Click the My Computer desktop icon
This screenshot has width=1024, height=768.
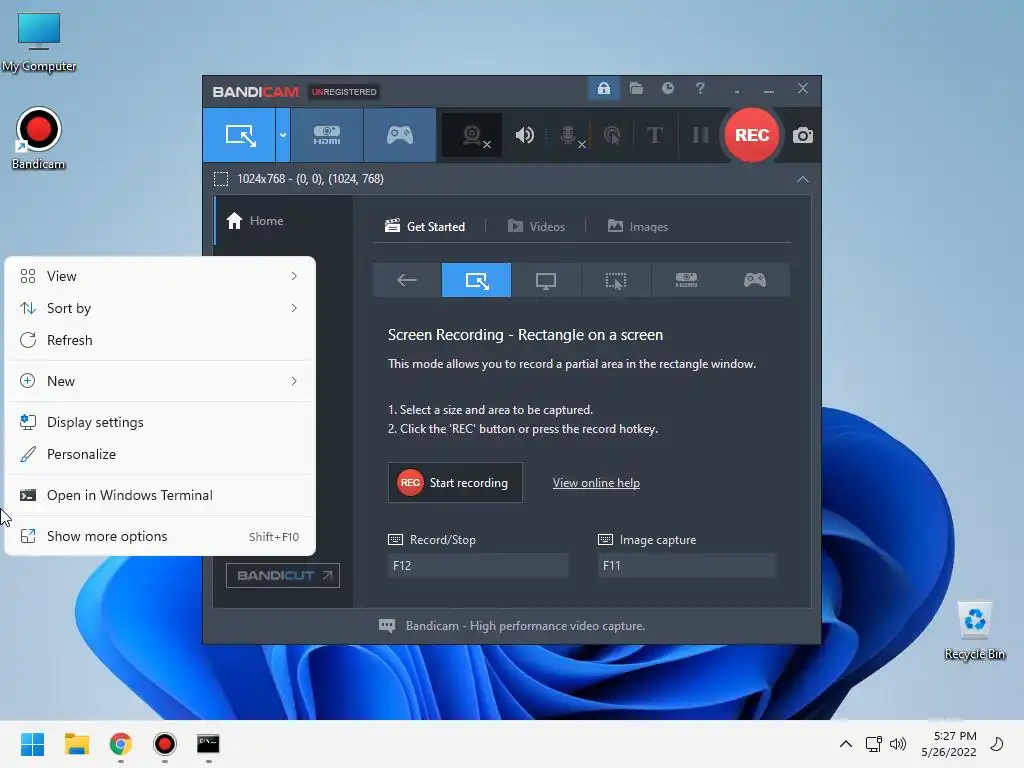point(39,41)
